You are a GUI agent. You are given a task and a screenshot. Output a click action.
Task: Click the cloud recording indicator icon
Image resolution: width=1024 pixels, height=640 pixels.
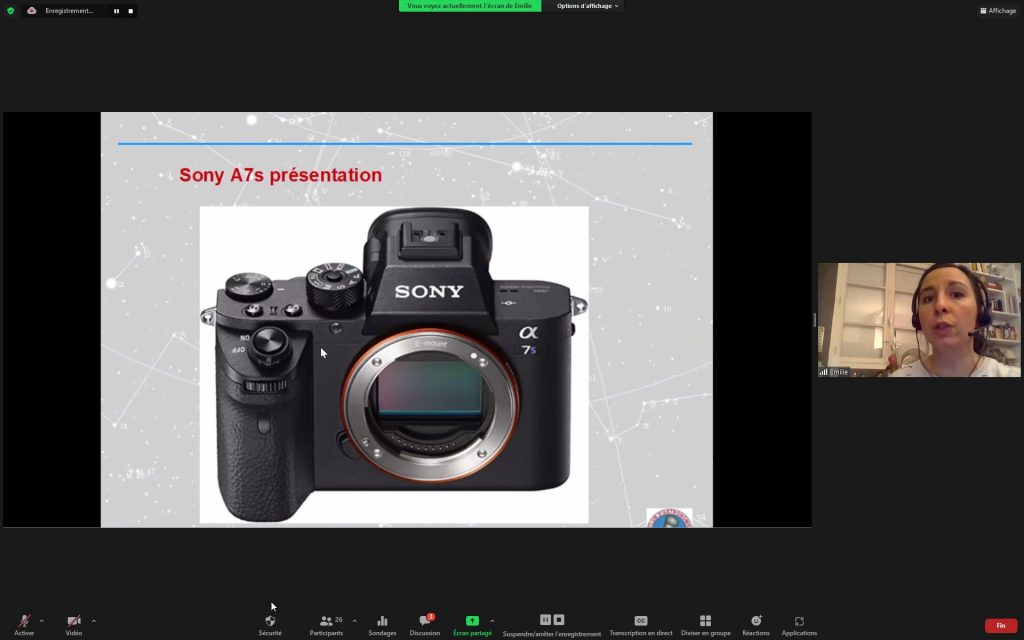click(x=31, y=10)
